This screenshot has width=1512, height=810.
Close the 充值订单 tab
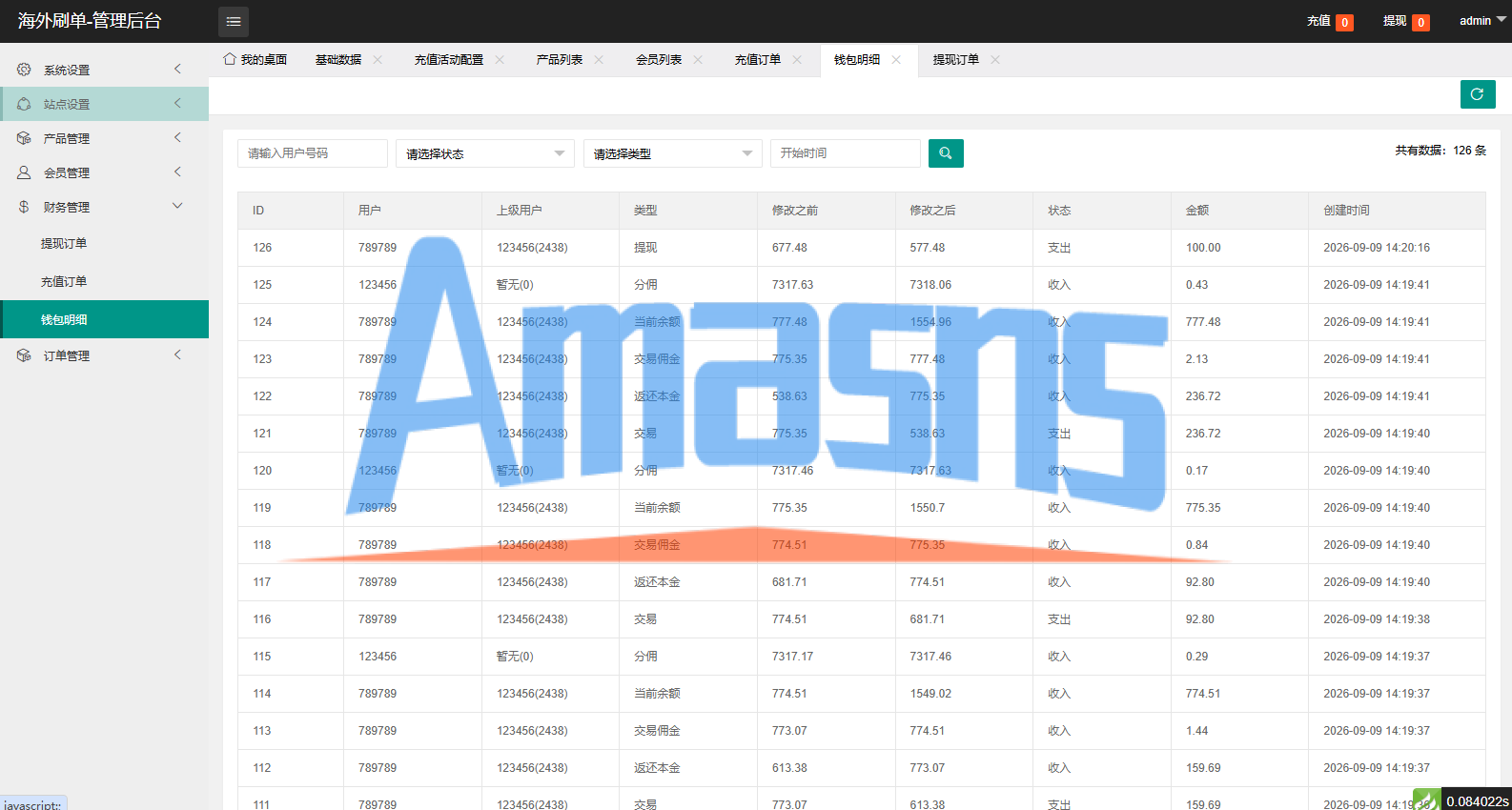[797, 59]
